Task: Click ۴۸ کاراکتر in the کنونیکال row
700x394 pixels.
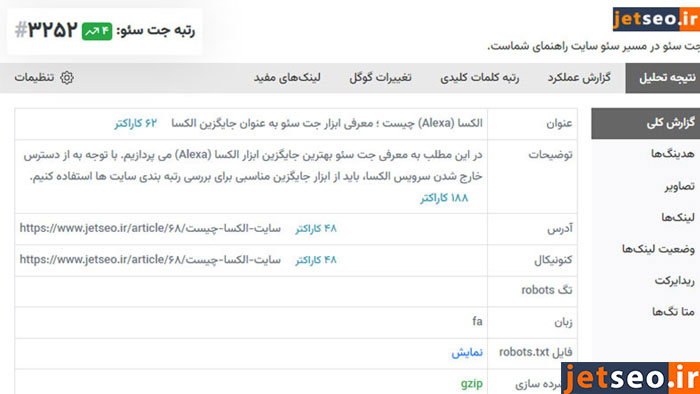Action: point(316,260)
